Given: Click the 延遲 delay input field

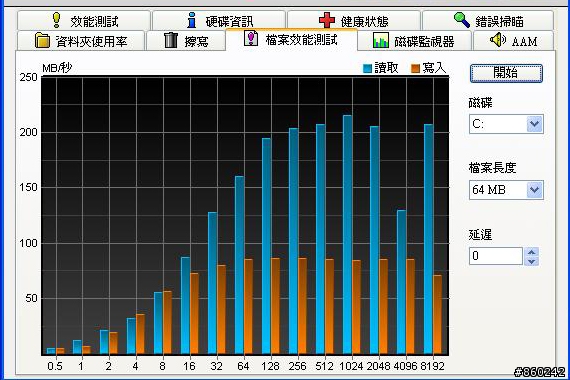Looking at the screenshot, I should tap(496, 256).
